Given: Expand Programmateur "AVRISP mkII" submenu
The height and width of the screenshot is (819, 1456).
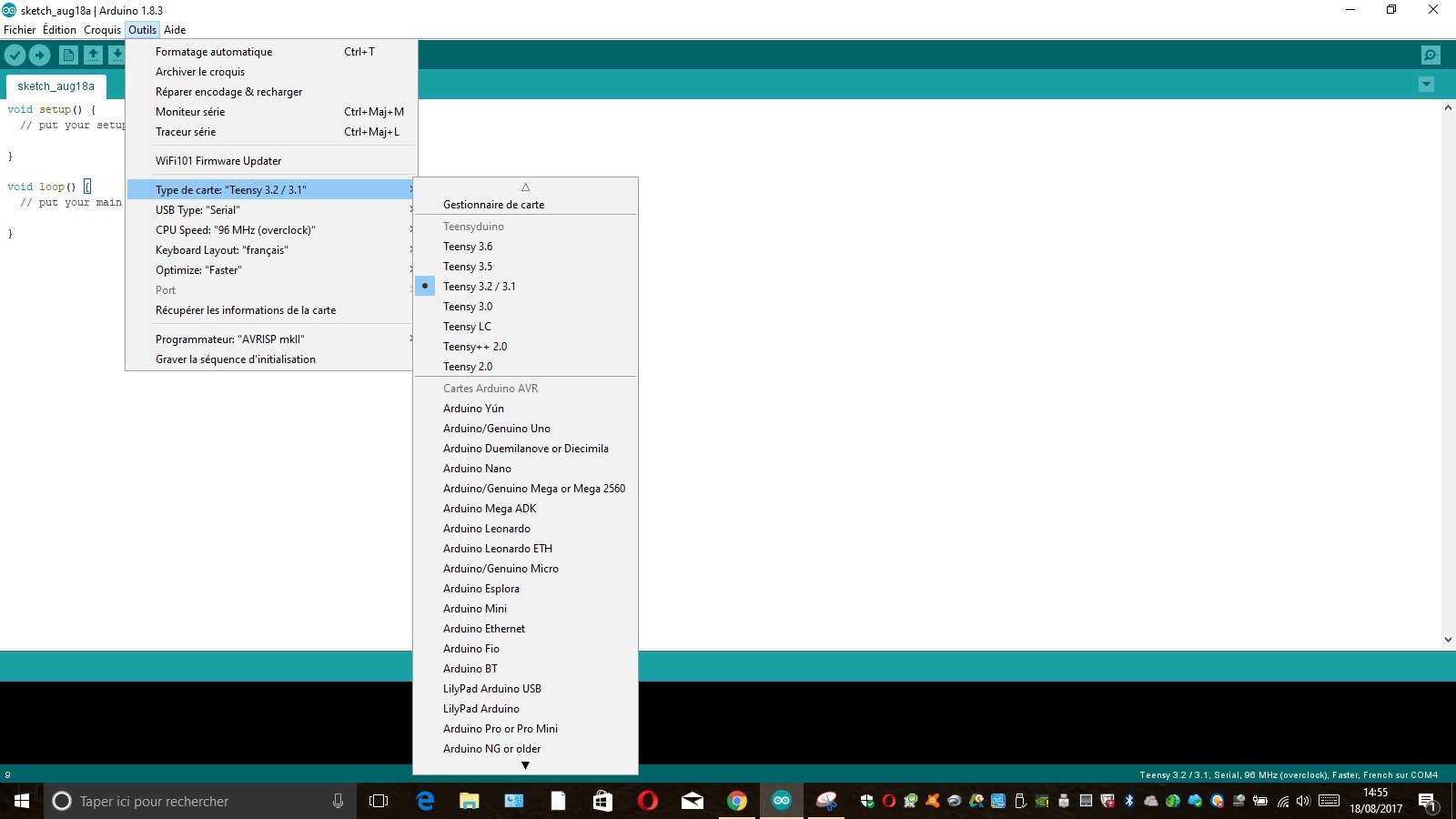Looking at the screenshot, I should point(271,339).
